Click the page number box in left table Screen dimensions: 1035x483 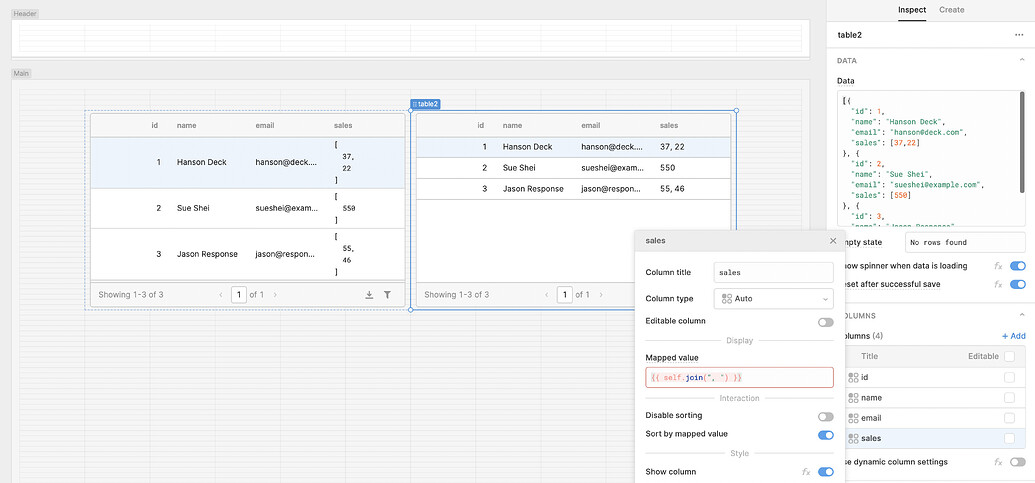(x=239, y=295)
